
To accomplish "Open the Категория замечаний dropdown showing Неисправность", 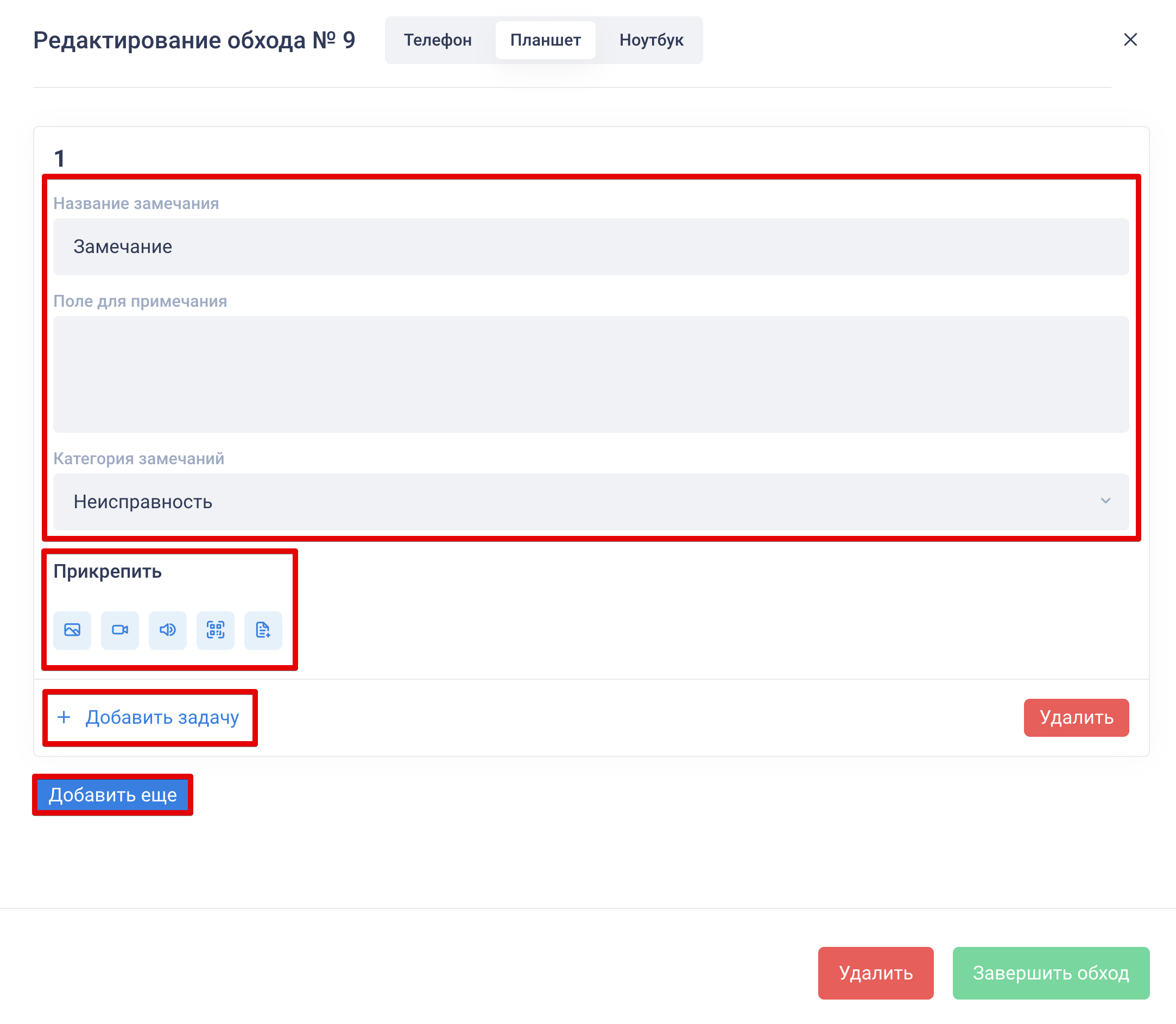I will (590, 502).
